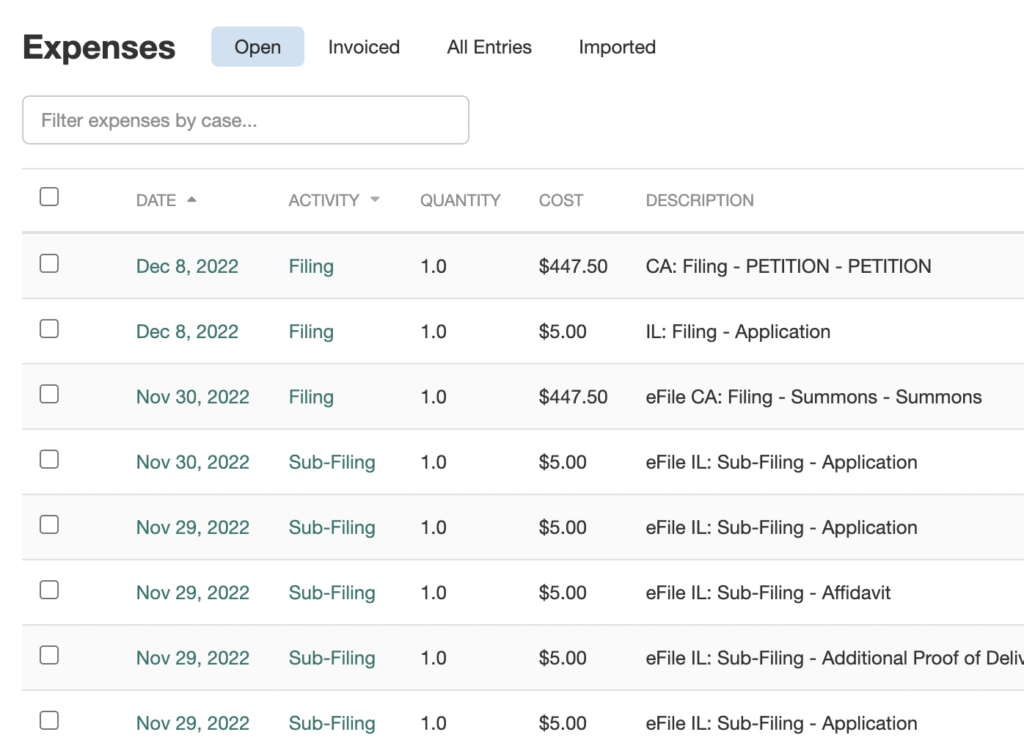Switch to the Invoiced tab
Screen dimensions: 1024x754
pyautogui.click(x=363, y=47)
